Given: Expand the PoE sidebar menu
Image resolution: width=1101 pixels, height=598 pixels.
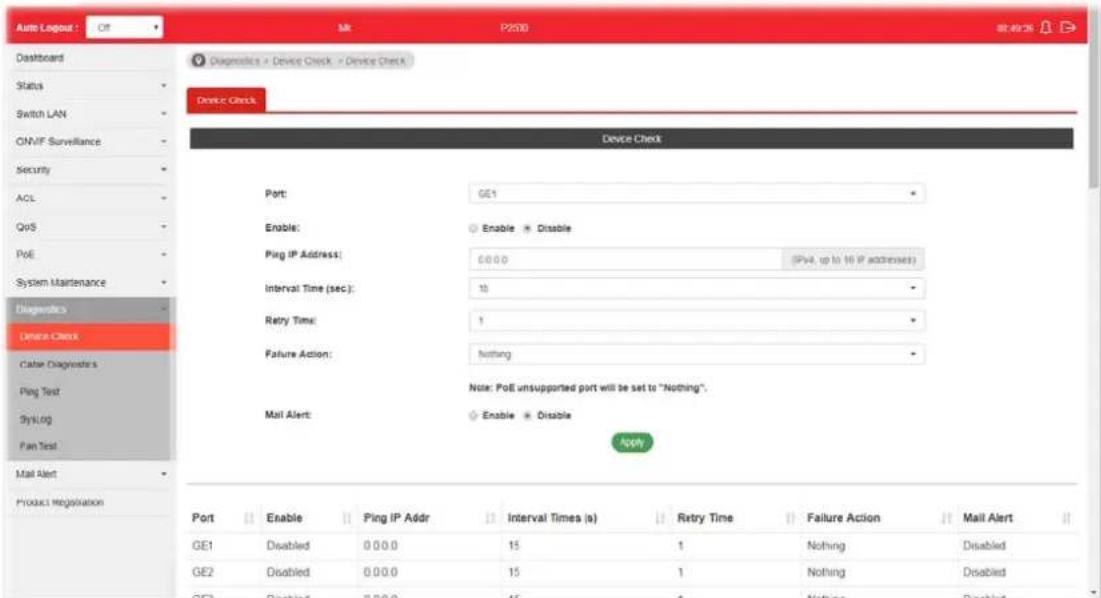Looking at the screenshot, I should 90,254.
